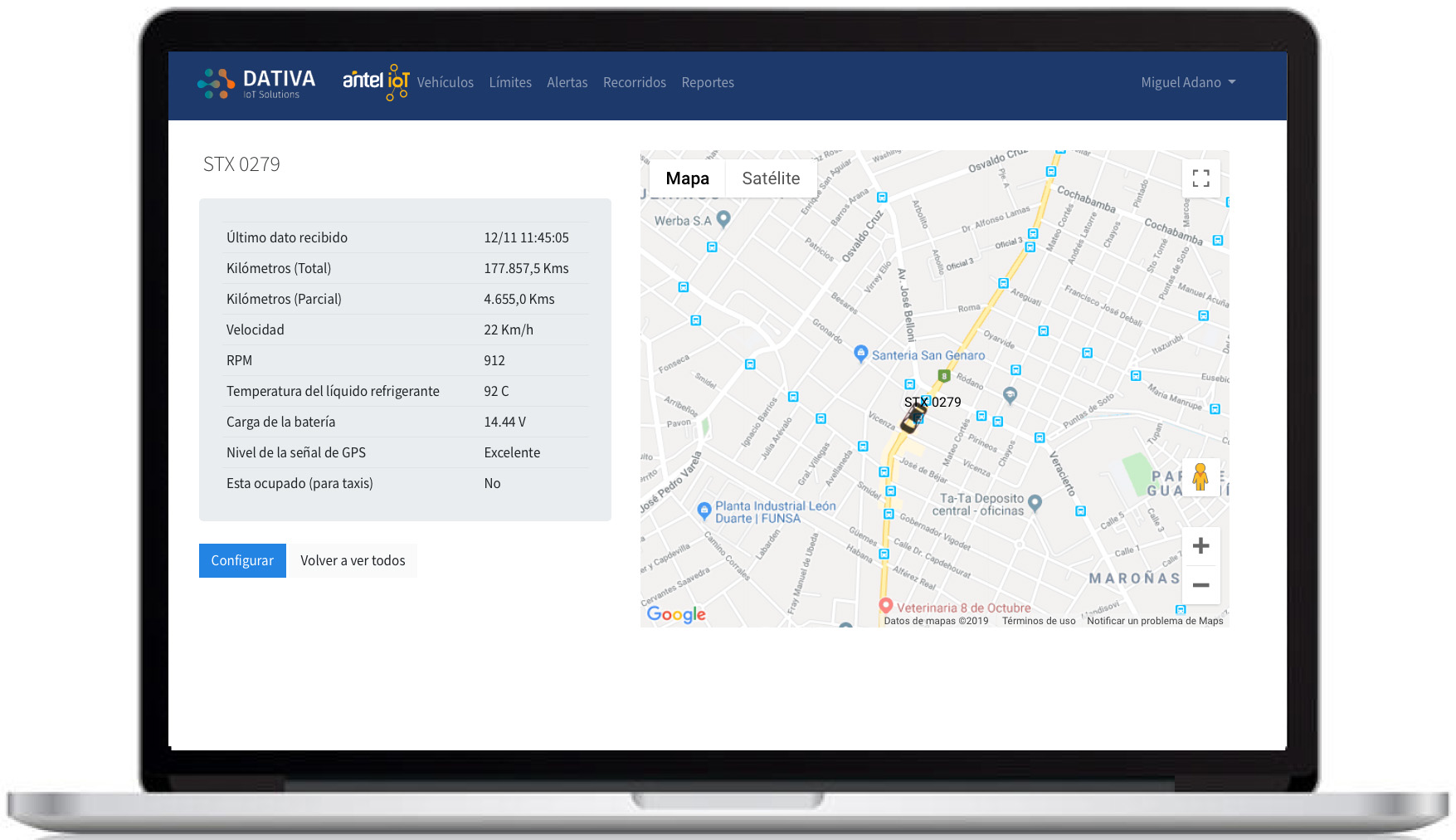The width and height of the screenshot is (1456, 840).
Task: Click the green route 8 shield
Action: click(943, 376)
